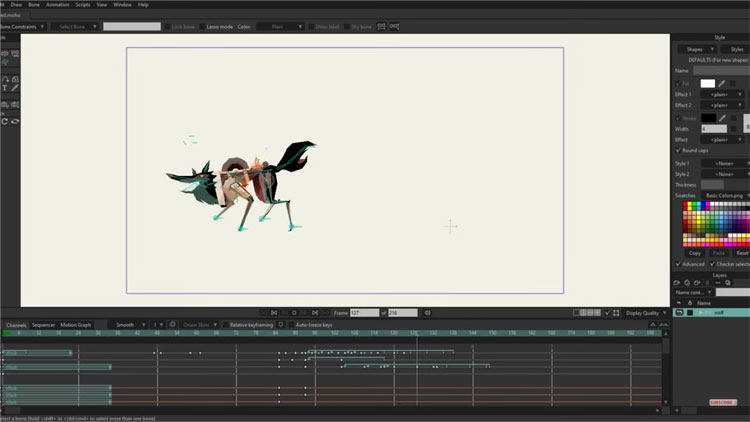
Task: Click the timeline marker at frame 126
Action: tap(414, 333)
